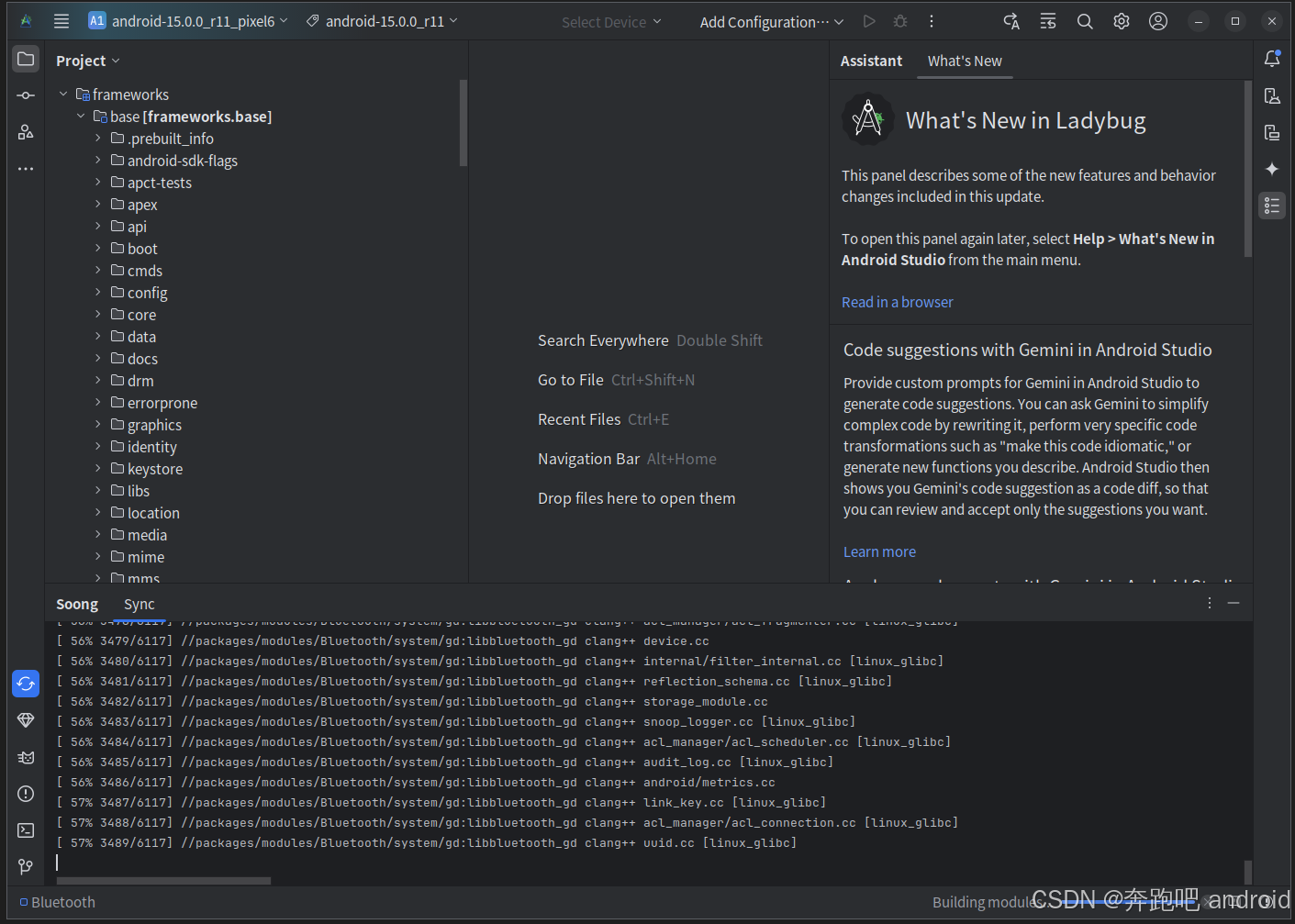This screenshot has height=924, width=1295.
Task: Select the Soong tab
Action: pos(77,604)
